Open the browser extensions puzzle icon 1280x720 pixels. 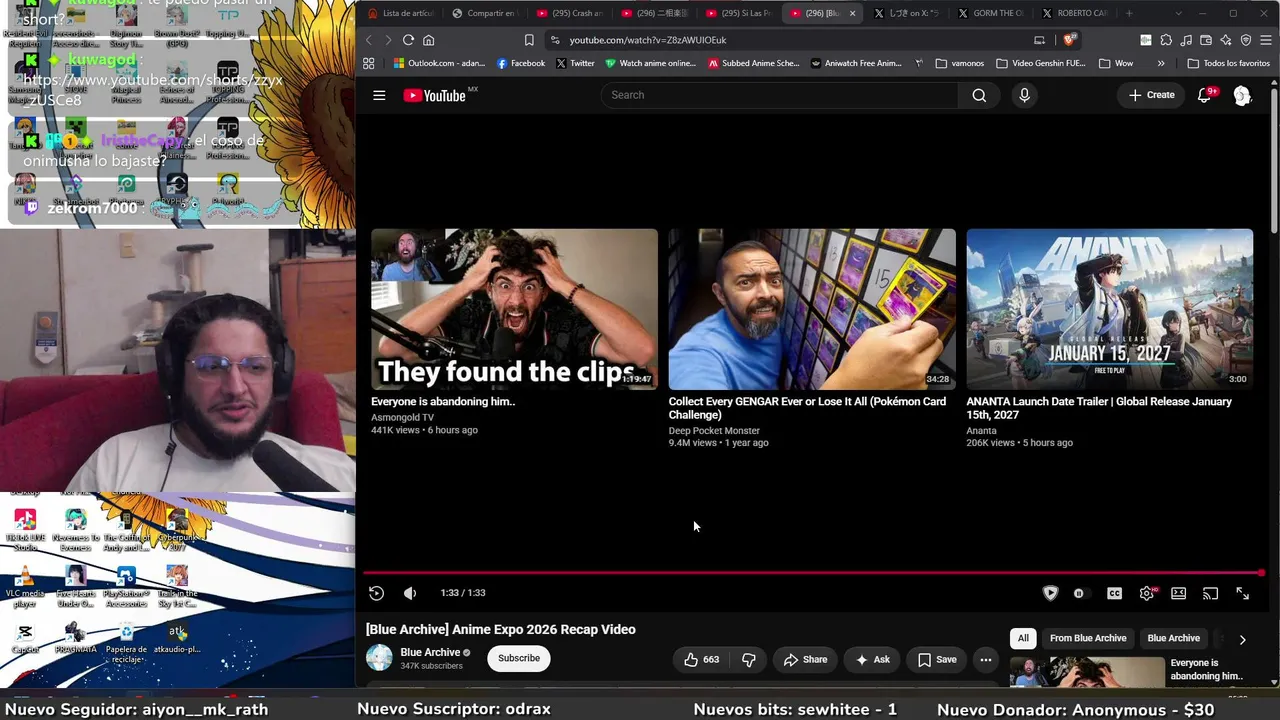click(x=1166, y=40)
